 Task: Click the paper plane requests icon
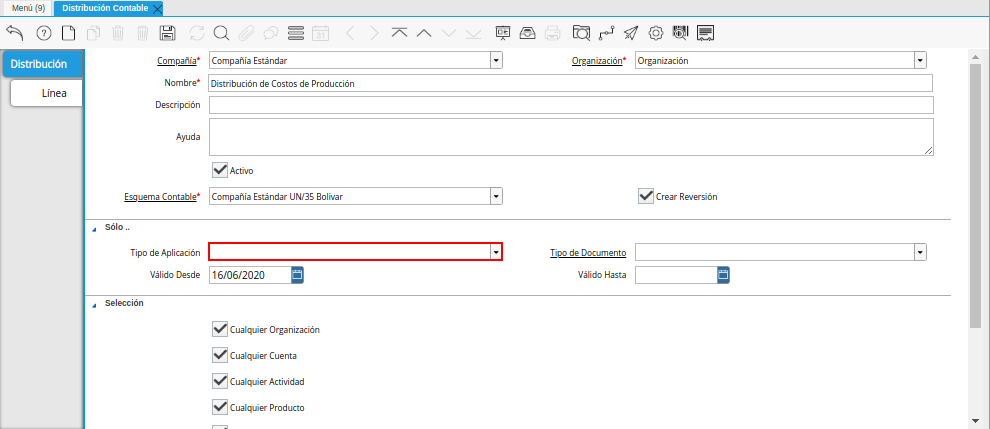click(631, 33)
